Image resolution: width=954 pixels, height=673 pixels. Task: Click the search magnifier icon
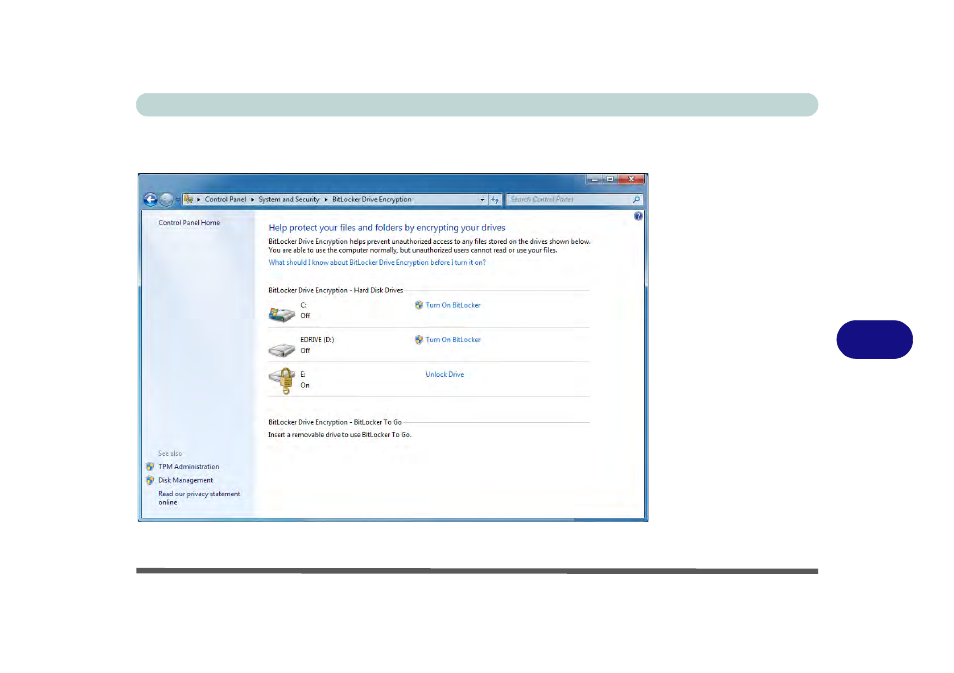(636, 199)
